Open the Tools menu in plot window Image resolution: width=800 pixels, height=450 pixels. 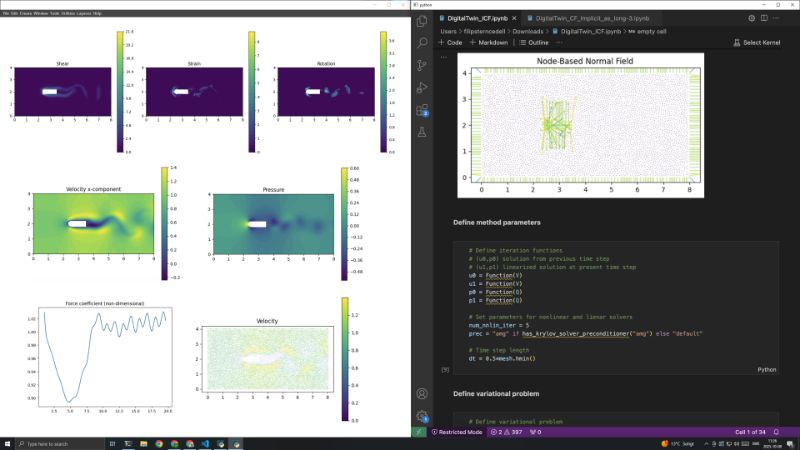55,13
